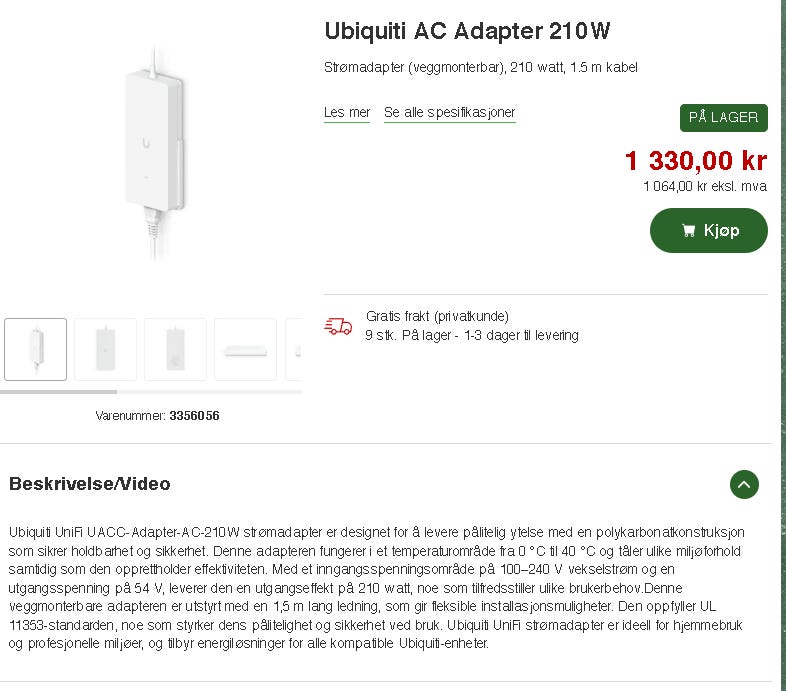Click the PÅ LAGER stock badge
This screenshot has width=786, height=691.
724,118
